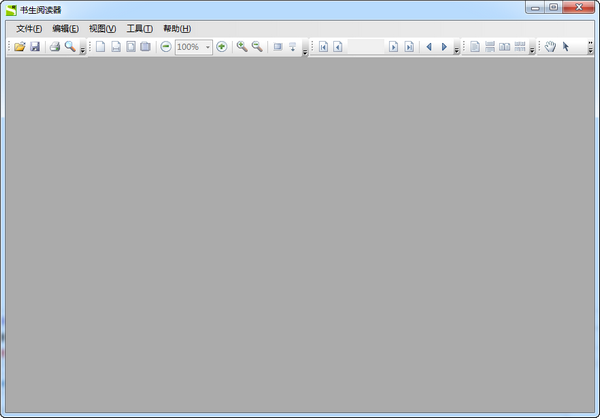Click the Print icon
This screenshot has height=418, width=600.
coord(55,47)
